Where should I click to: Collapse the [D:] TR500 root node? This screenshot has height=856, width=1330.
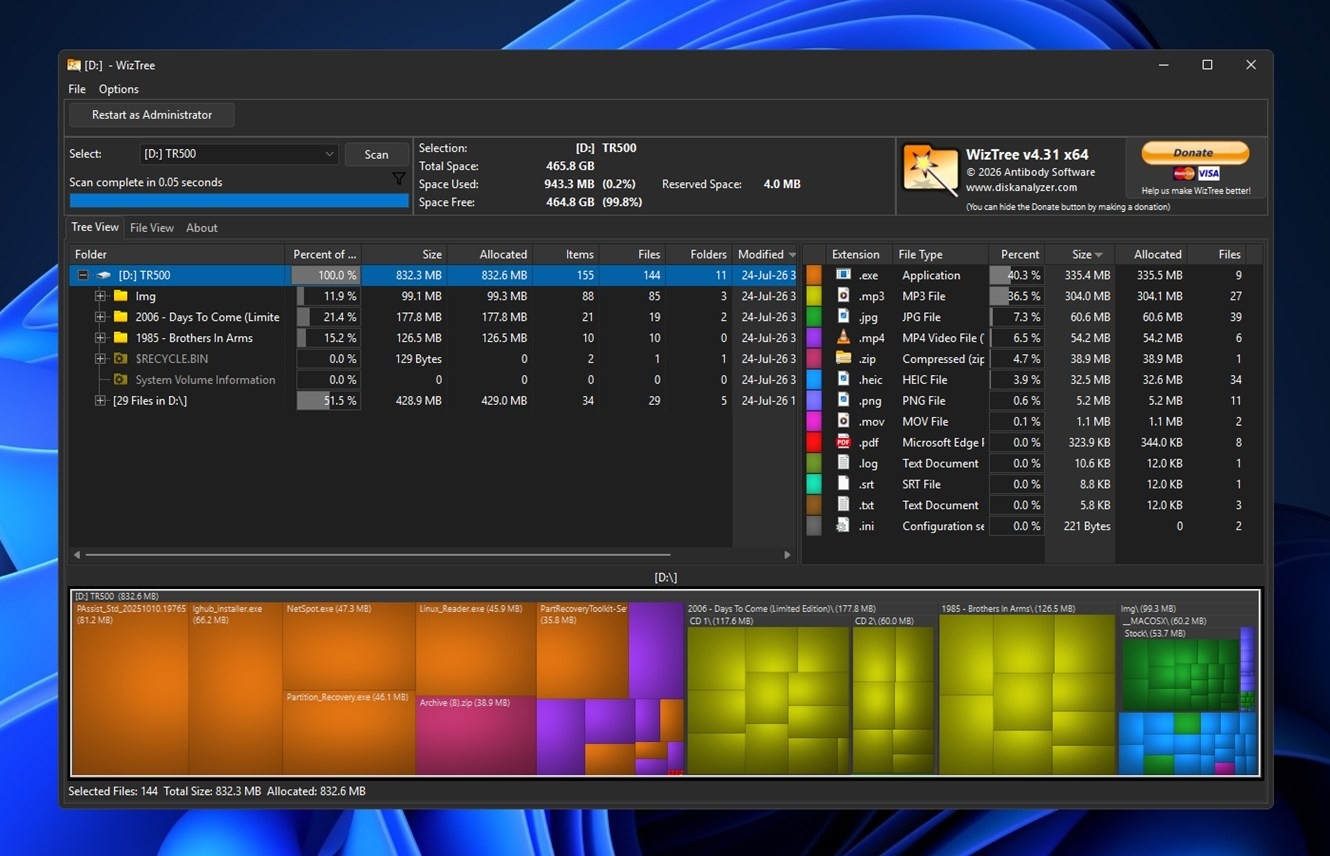click(x=83, y=275)
